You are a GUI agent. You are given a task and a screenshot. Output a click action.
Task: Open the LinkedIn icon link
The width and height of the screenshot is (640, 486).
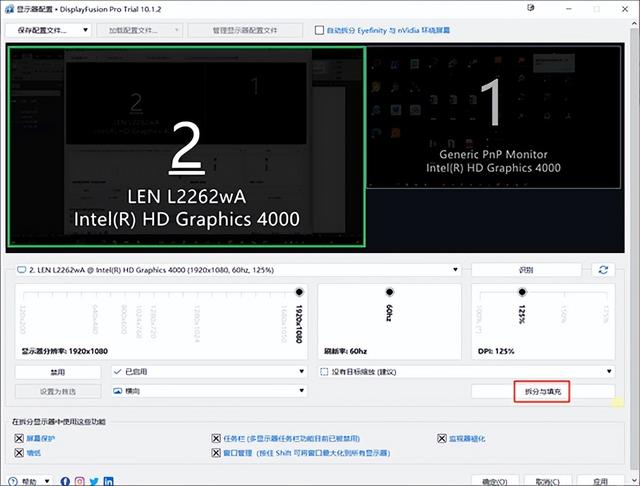point(109,482)
